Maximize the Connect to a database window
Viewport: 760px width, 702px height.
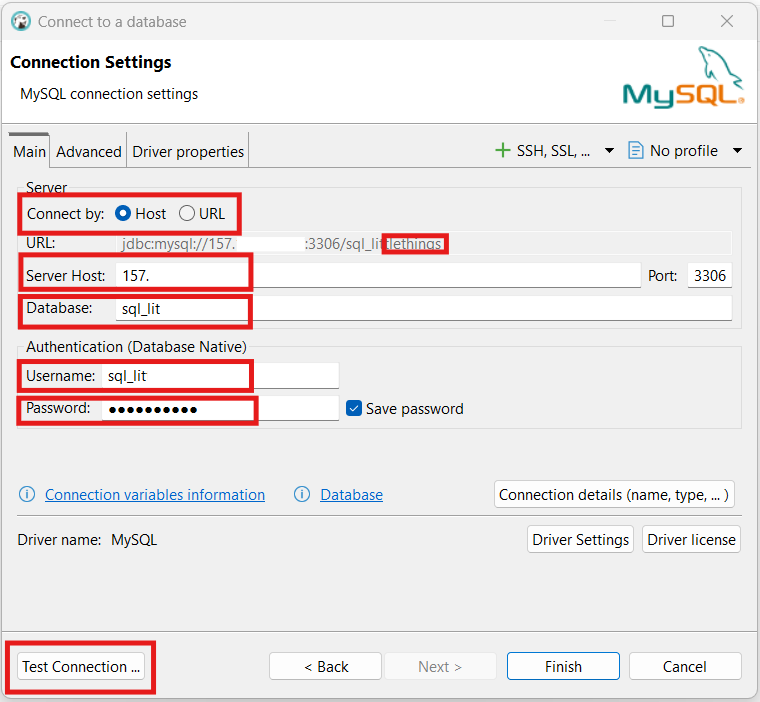pos(668,21)
